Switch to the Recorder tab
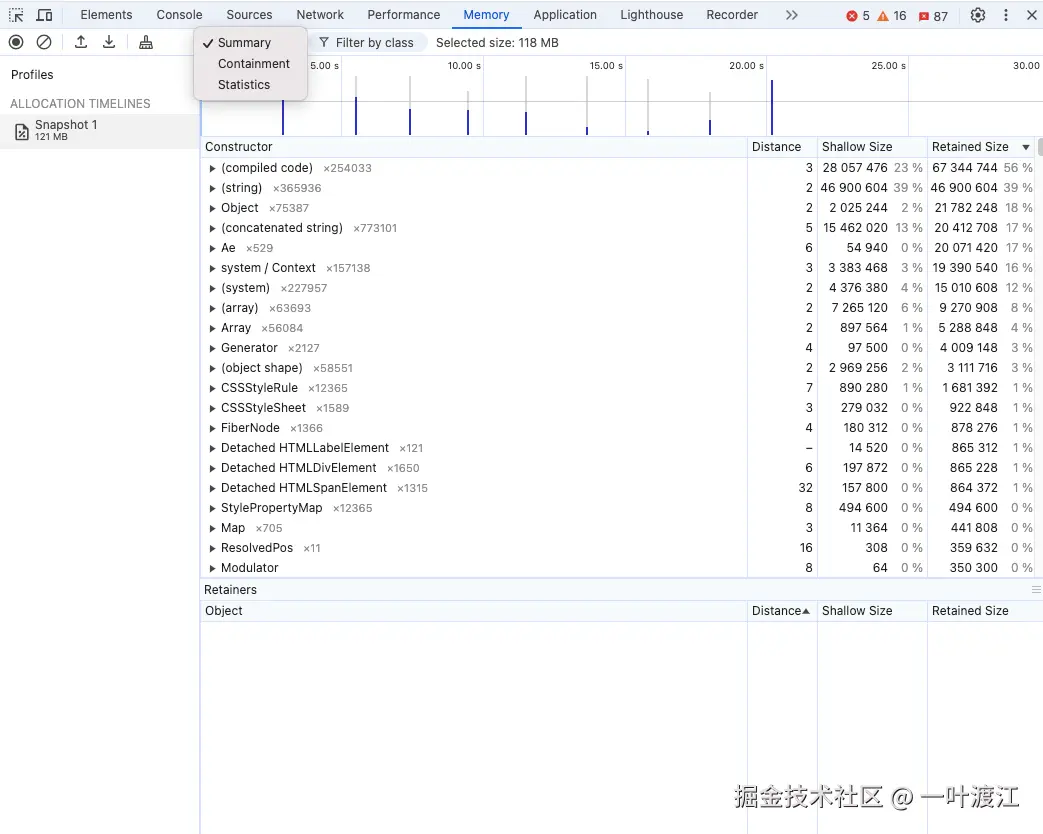 tap(732, 15)
